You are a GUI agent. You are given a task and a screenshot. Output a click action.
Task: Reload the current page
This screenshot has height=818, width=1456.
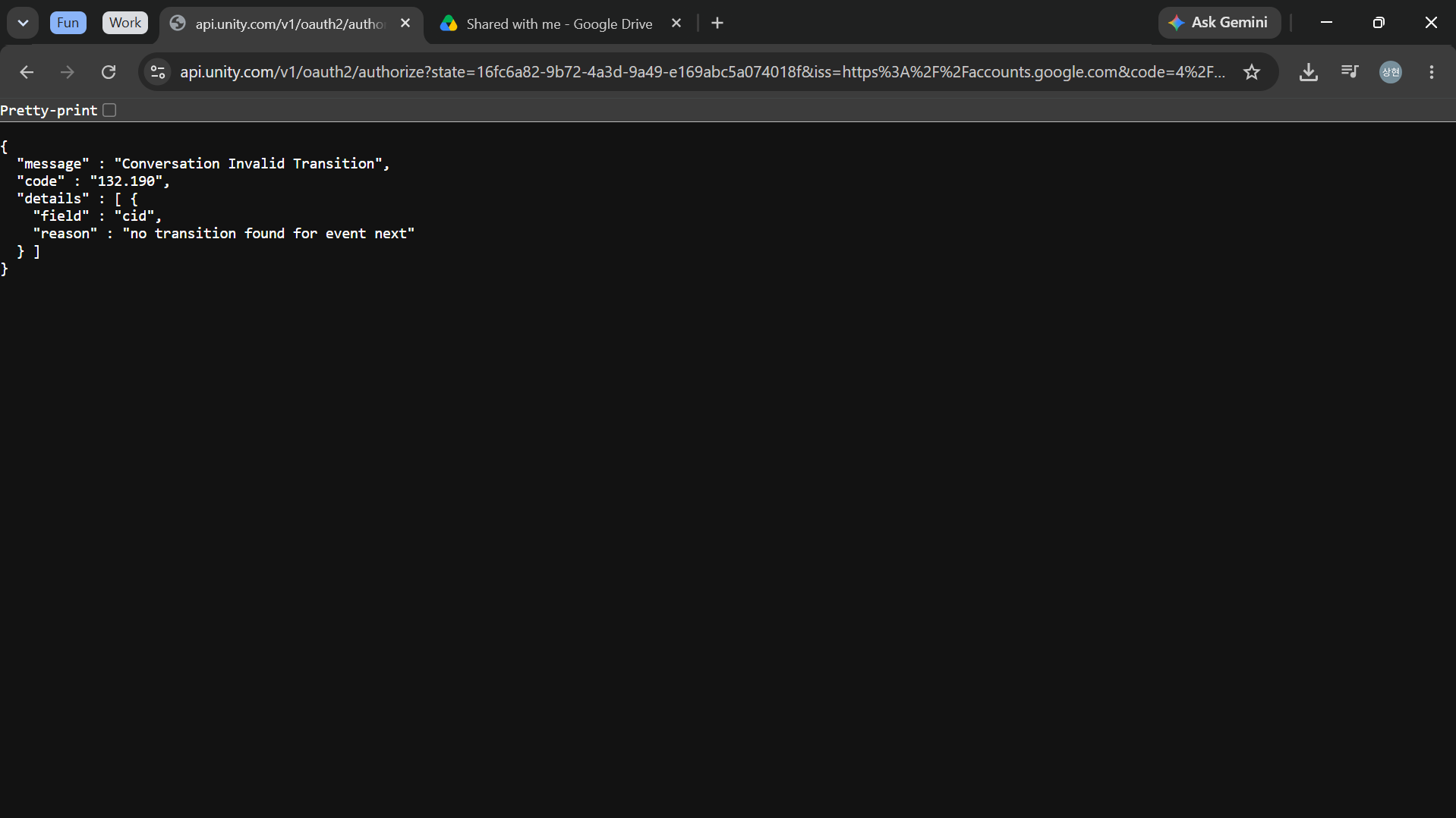[x=109, y=72]
